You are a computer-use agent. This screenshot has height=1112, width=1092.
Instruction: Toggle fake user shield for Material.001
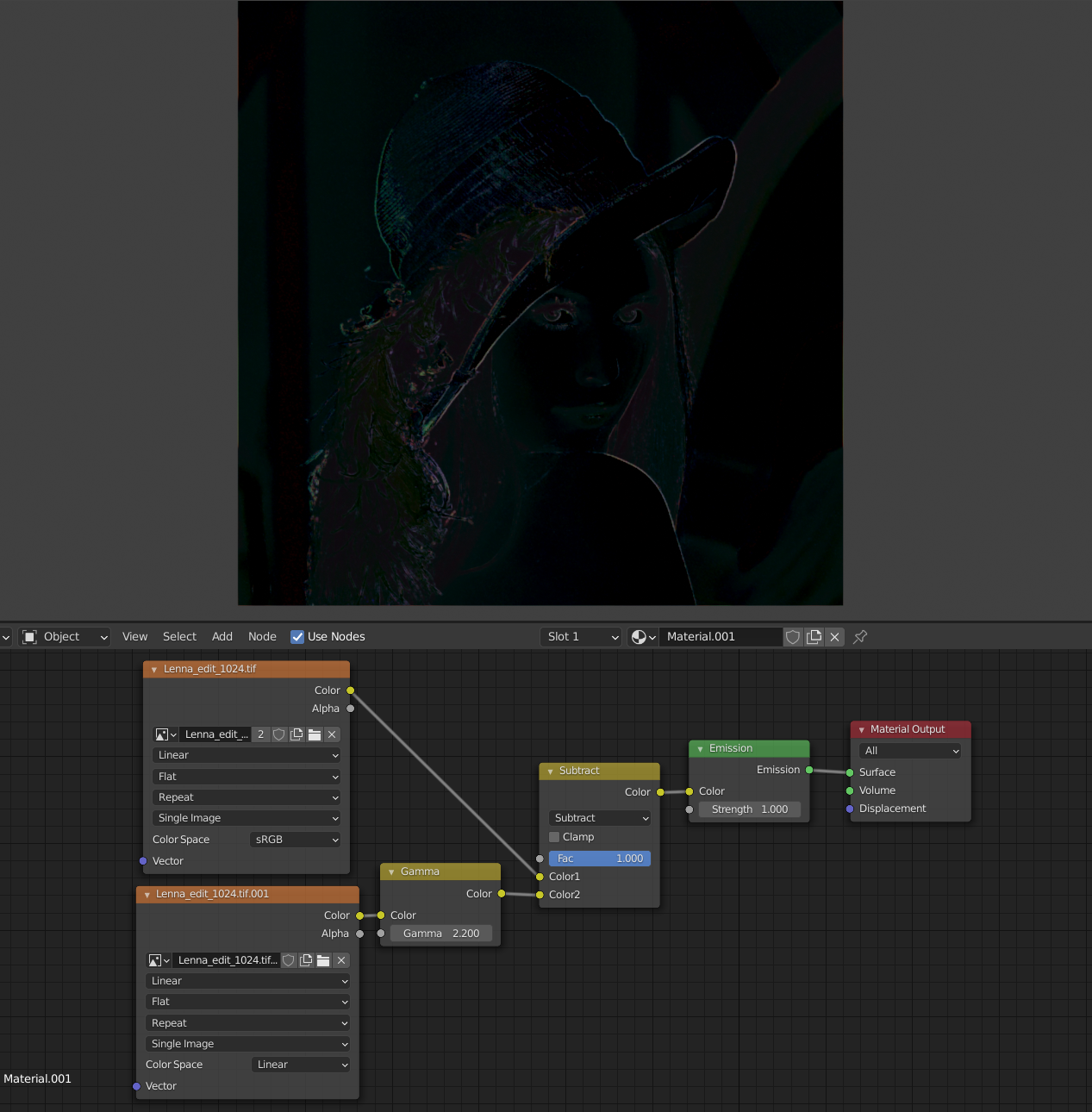coord(793,637)
